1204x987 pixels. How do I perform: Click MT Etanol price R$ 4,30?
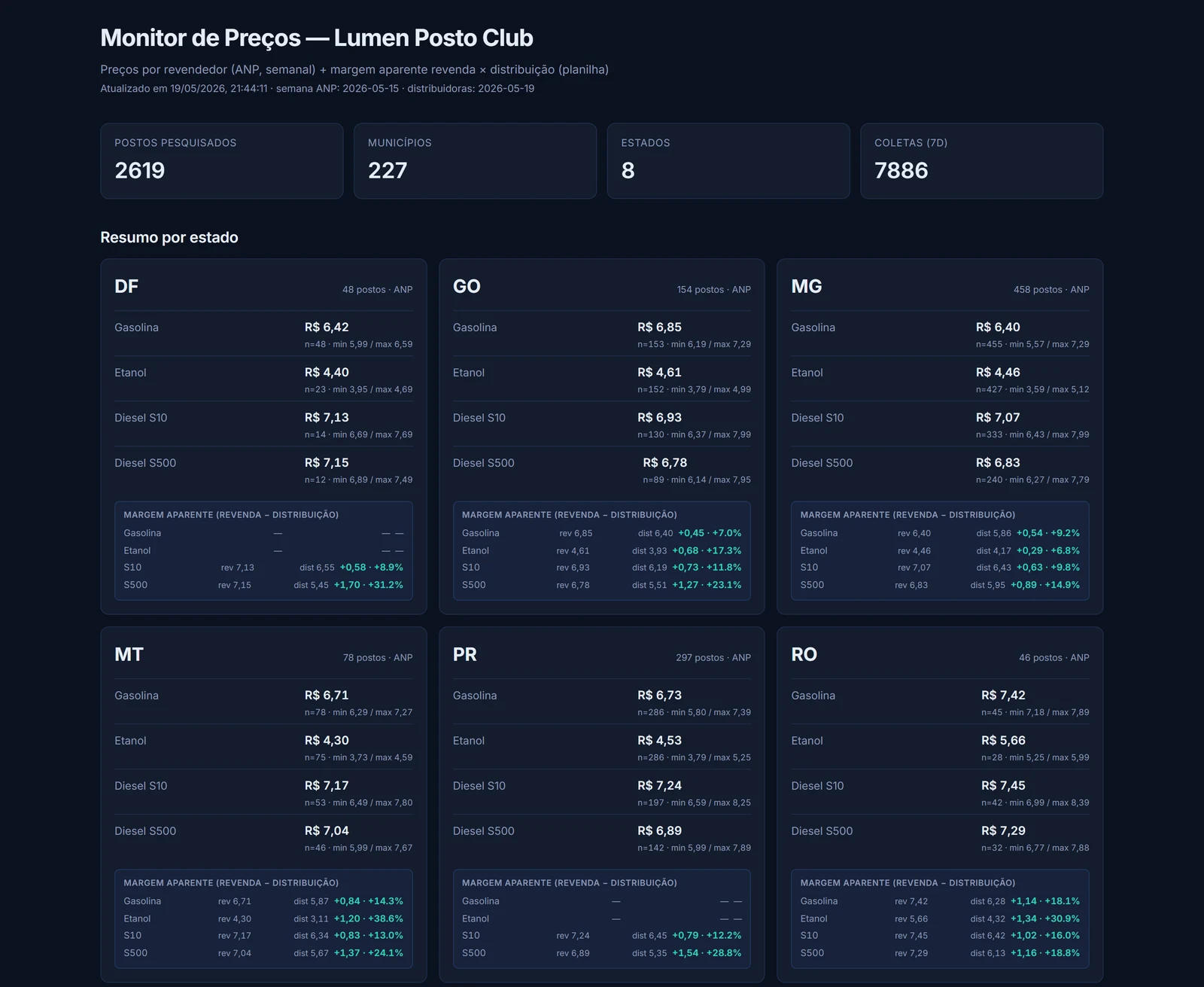(327, 740)
